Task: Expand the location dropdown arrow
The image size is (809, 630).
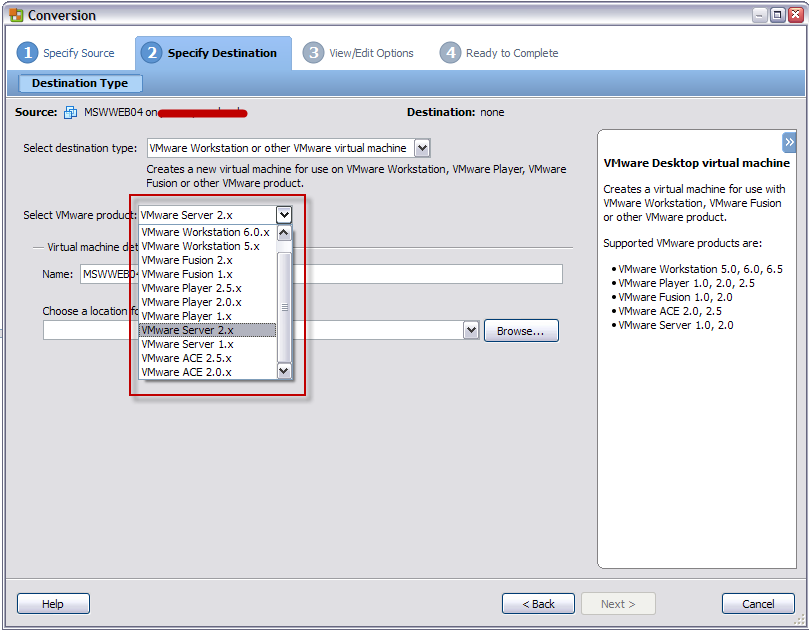Action: click(x=471, y=330)
